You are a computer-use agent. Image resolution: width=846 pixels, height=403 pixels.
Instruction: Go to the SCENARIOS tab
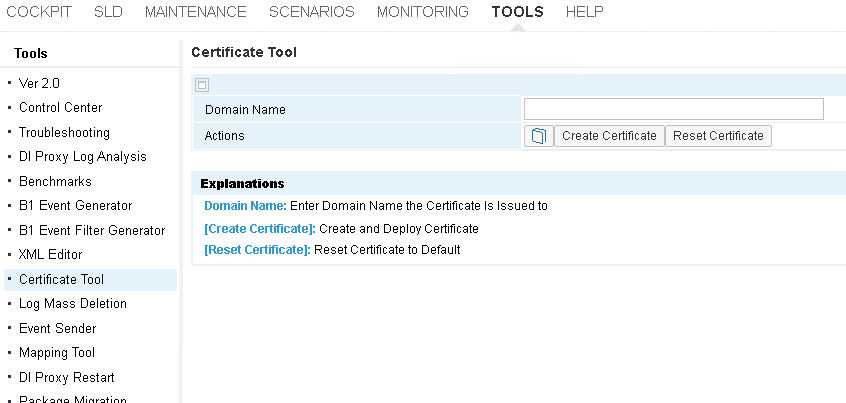tap(312, 12)
